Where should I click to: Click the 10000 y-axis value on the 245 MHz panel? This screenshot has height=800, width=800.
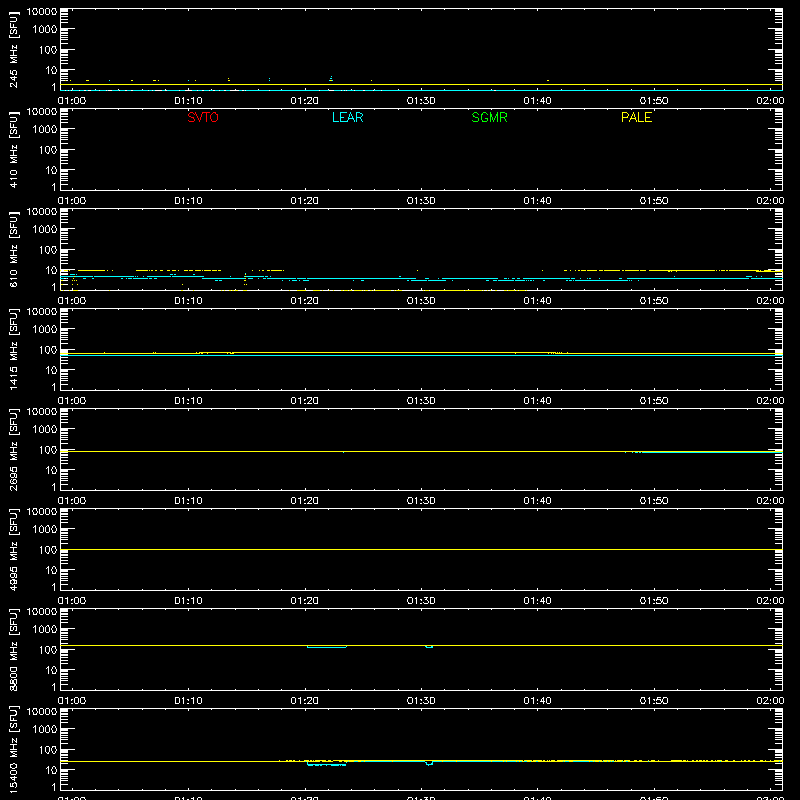(x=42, y=12)
